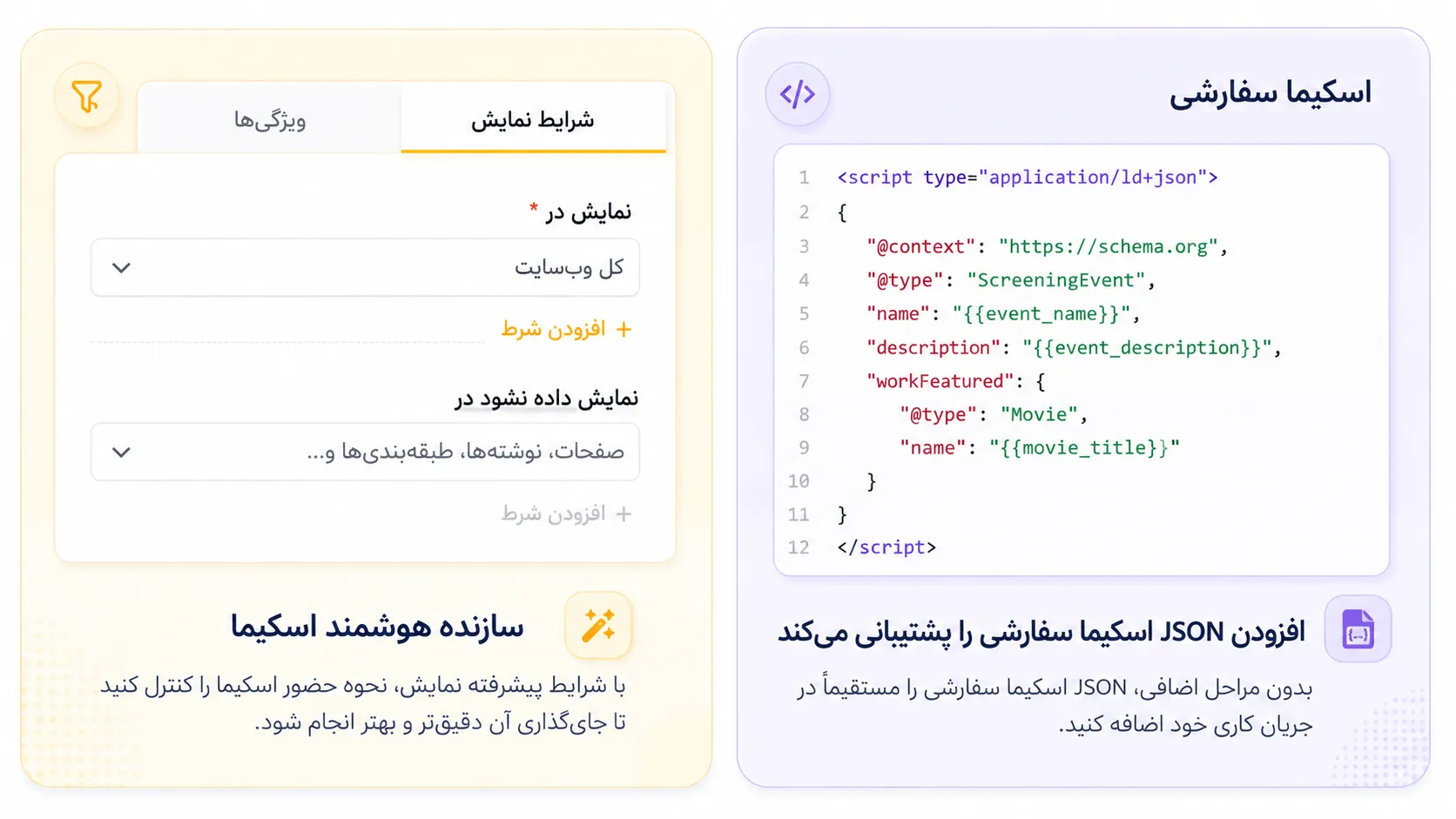Image resolution: width=1456 pixels, height=819 pixels.
Task: Click the "{{movie_title}}" placeholder in code
Action: tap(1084, 447)
